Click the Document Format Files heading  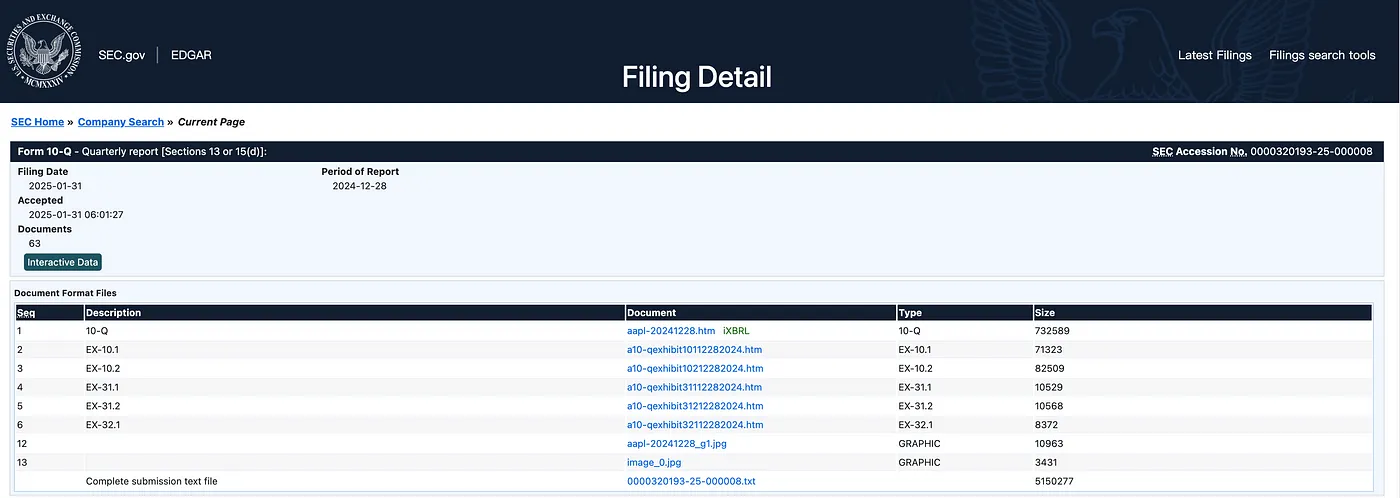click(65, 293)
